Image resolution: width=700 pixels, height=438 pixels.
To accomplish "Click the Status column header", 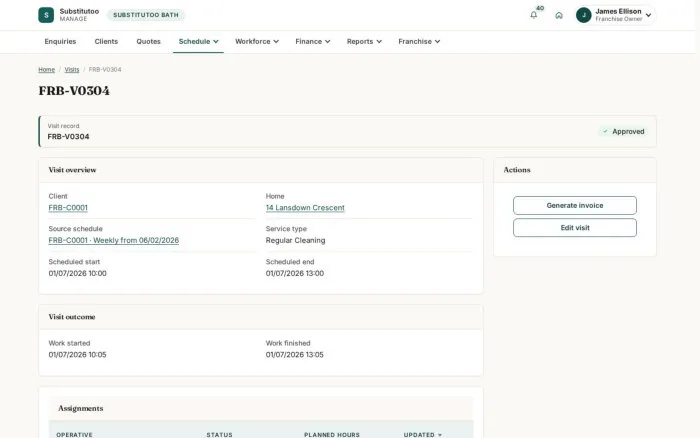I will (219, 434).
